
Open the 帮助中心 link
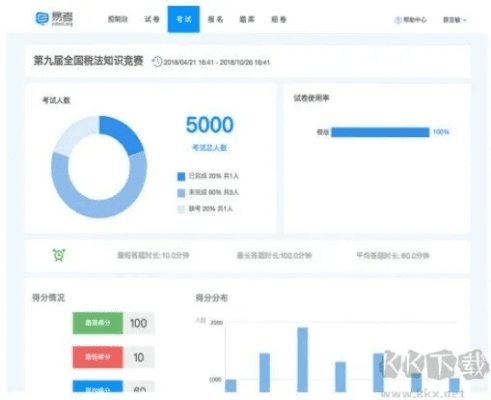coord(415,20)
